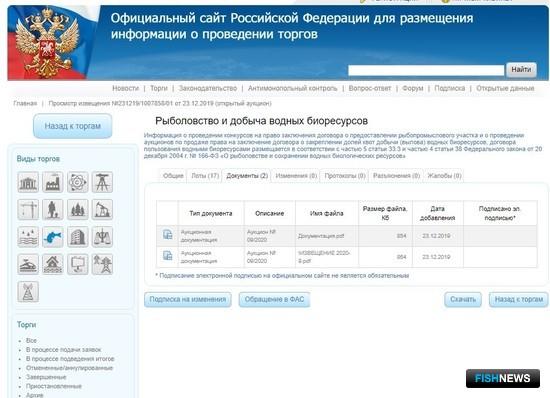Open В процессе подведения итогов link
The image size is (550, 398).
[x=70, y=359]
